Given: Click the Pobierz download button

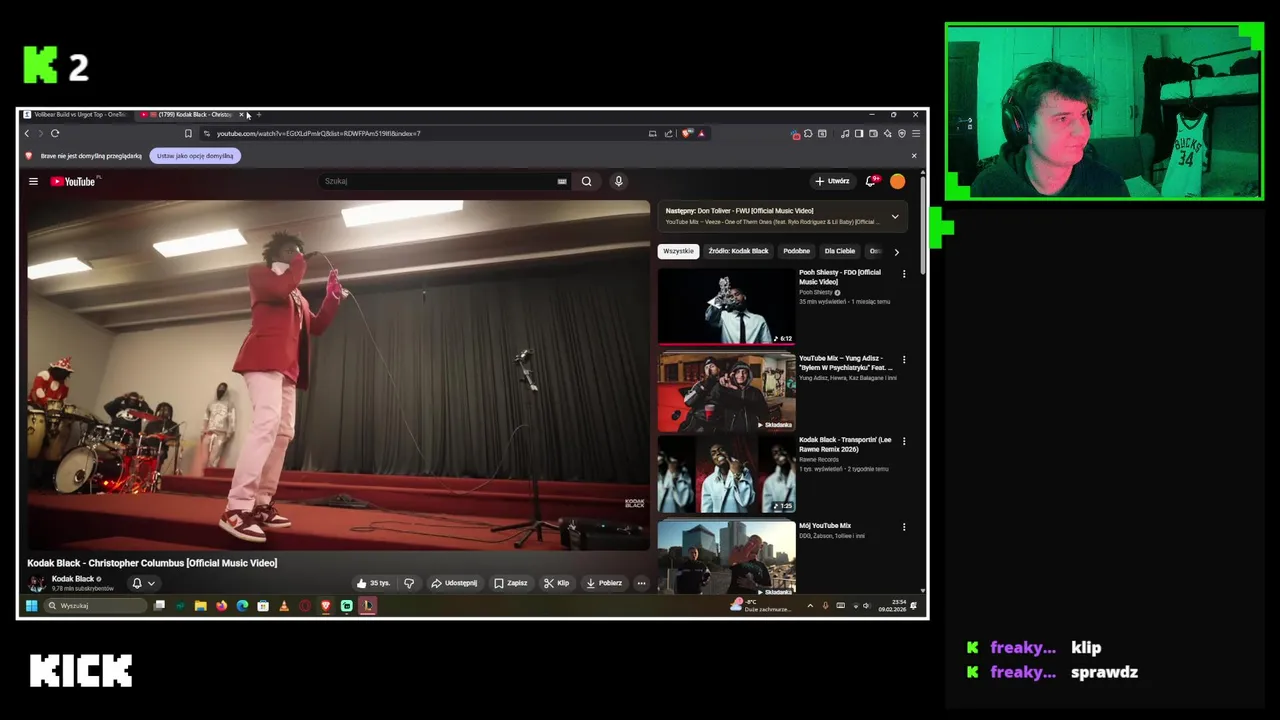Looking at the screenshot, I should pyautogui.click(x=604, y=583).
